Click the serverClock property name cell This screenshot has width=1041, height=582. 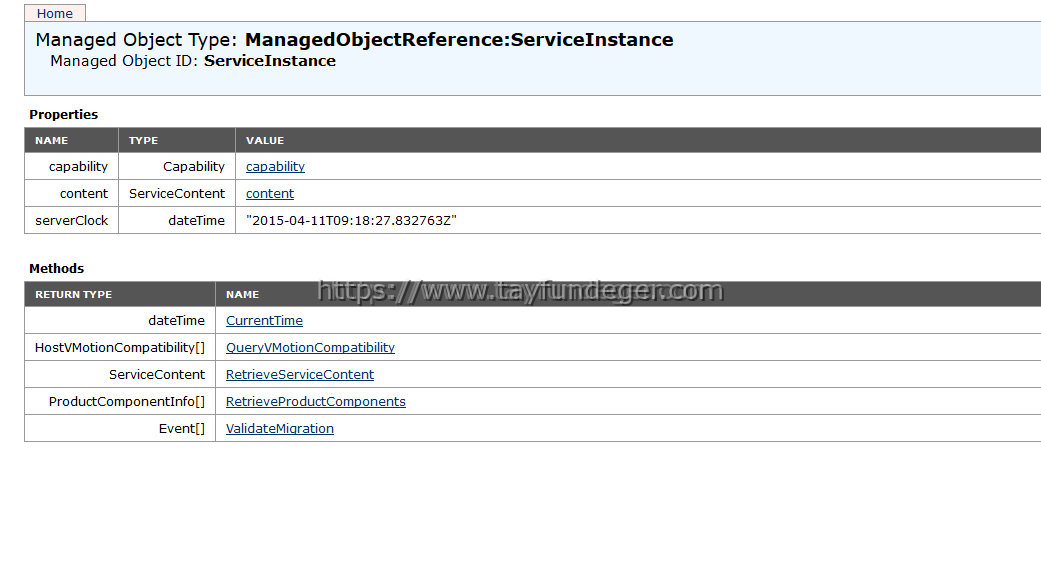[71, 220]
